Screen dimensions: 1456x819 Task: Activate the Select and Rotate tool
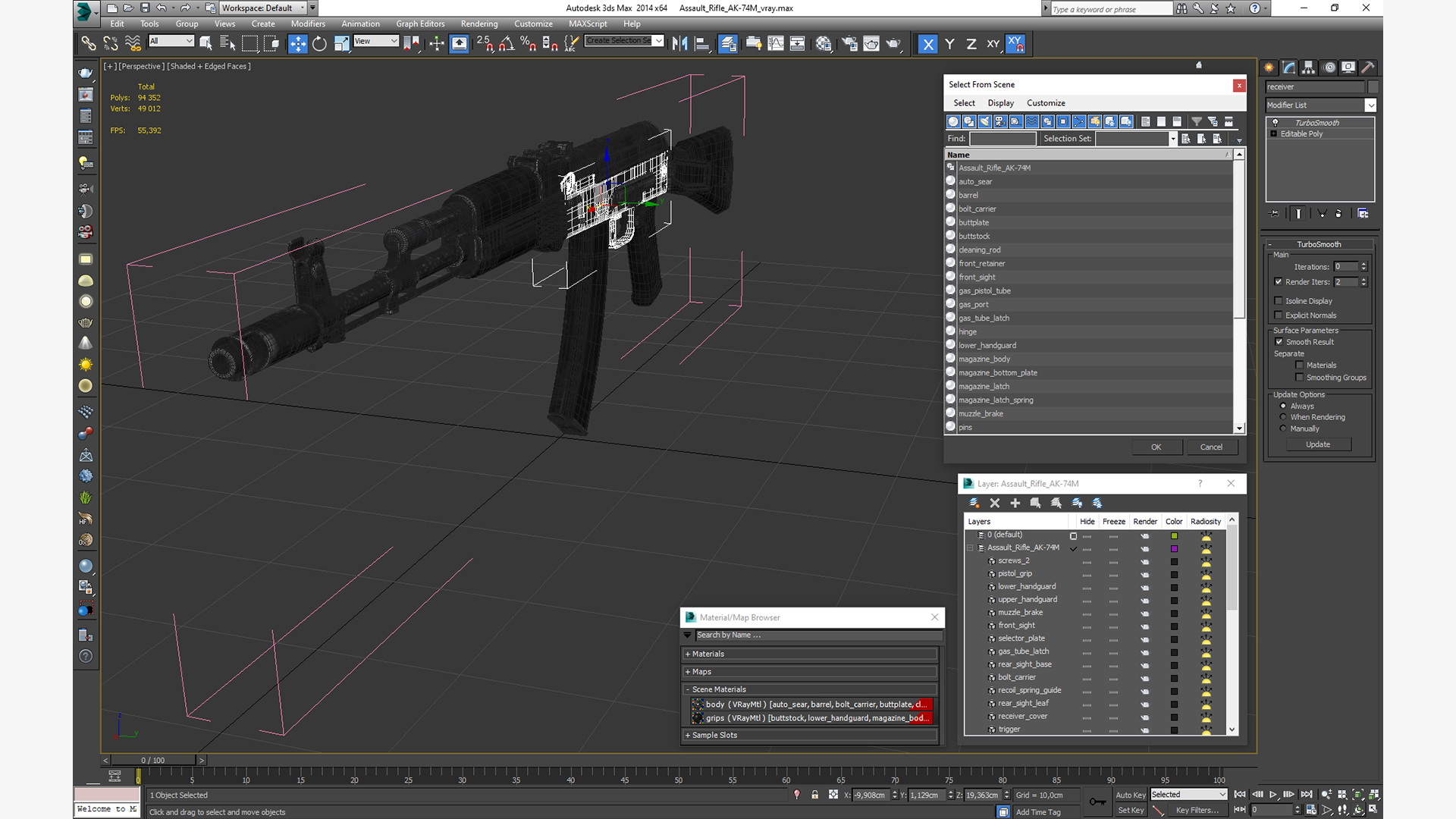pyautogui.click(x=319, y=44)
